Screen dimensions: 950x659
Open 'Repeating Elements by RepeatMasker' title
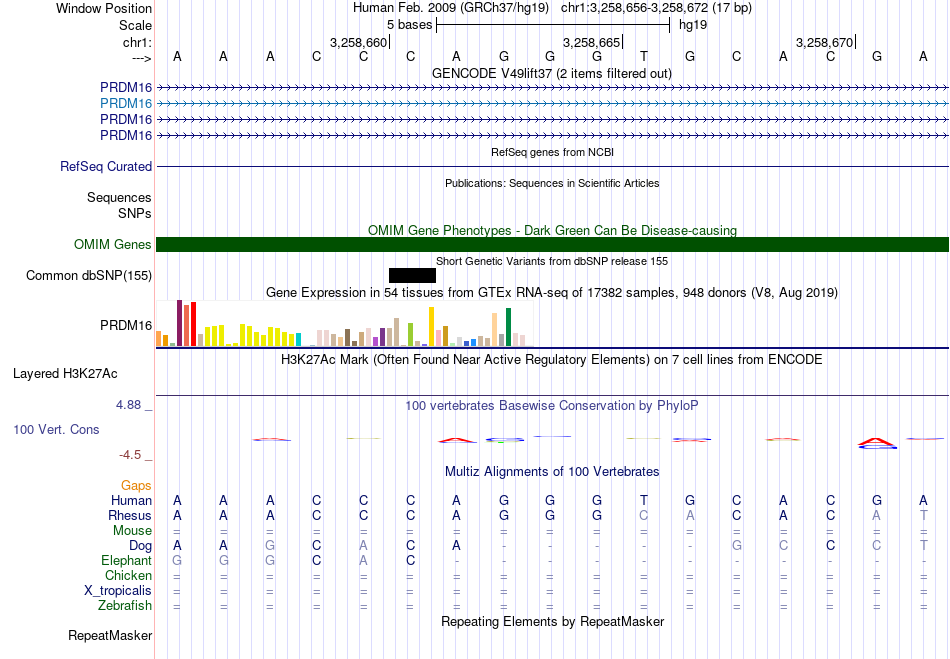552,622
